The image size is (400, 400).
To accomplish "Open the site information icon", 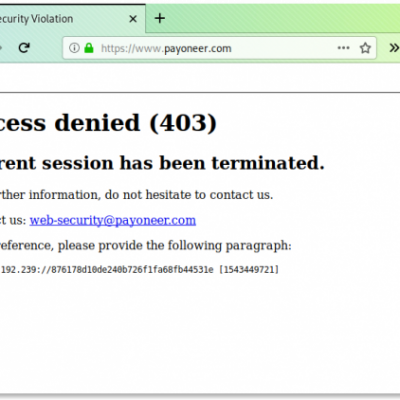I will (x=74, y=48).
